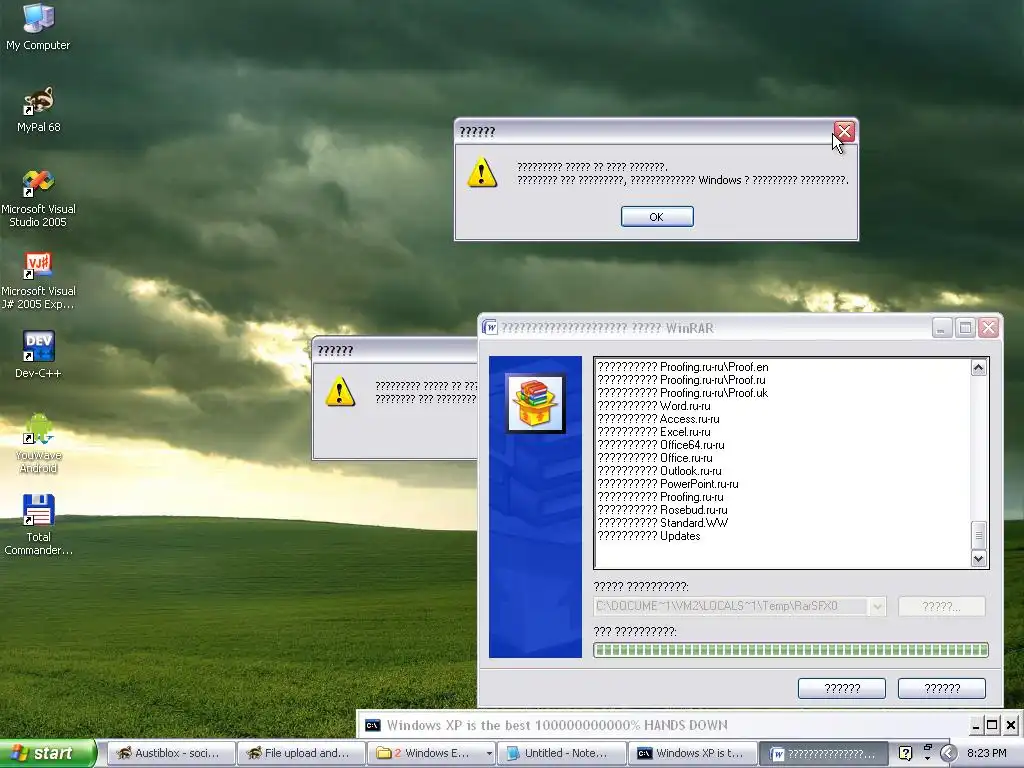Open Microsoft Visual Studio 2005 shortcut

[x=38, y=199]
